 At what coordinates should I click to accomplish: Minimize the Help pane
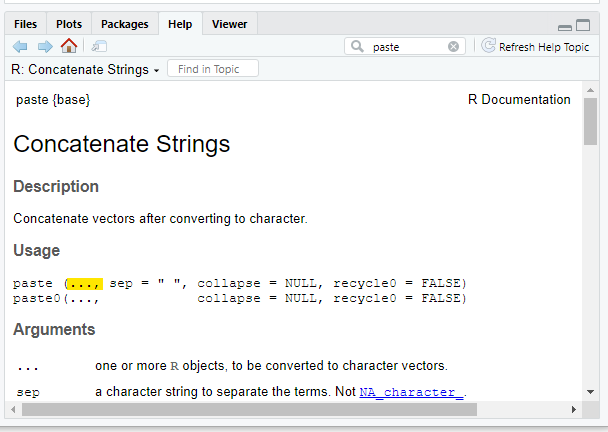[565, 27]
